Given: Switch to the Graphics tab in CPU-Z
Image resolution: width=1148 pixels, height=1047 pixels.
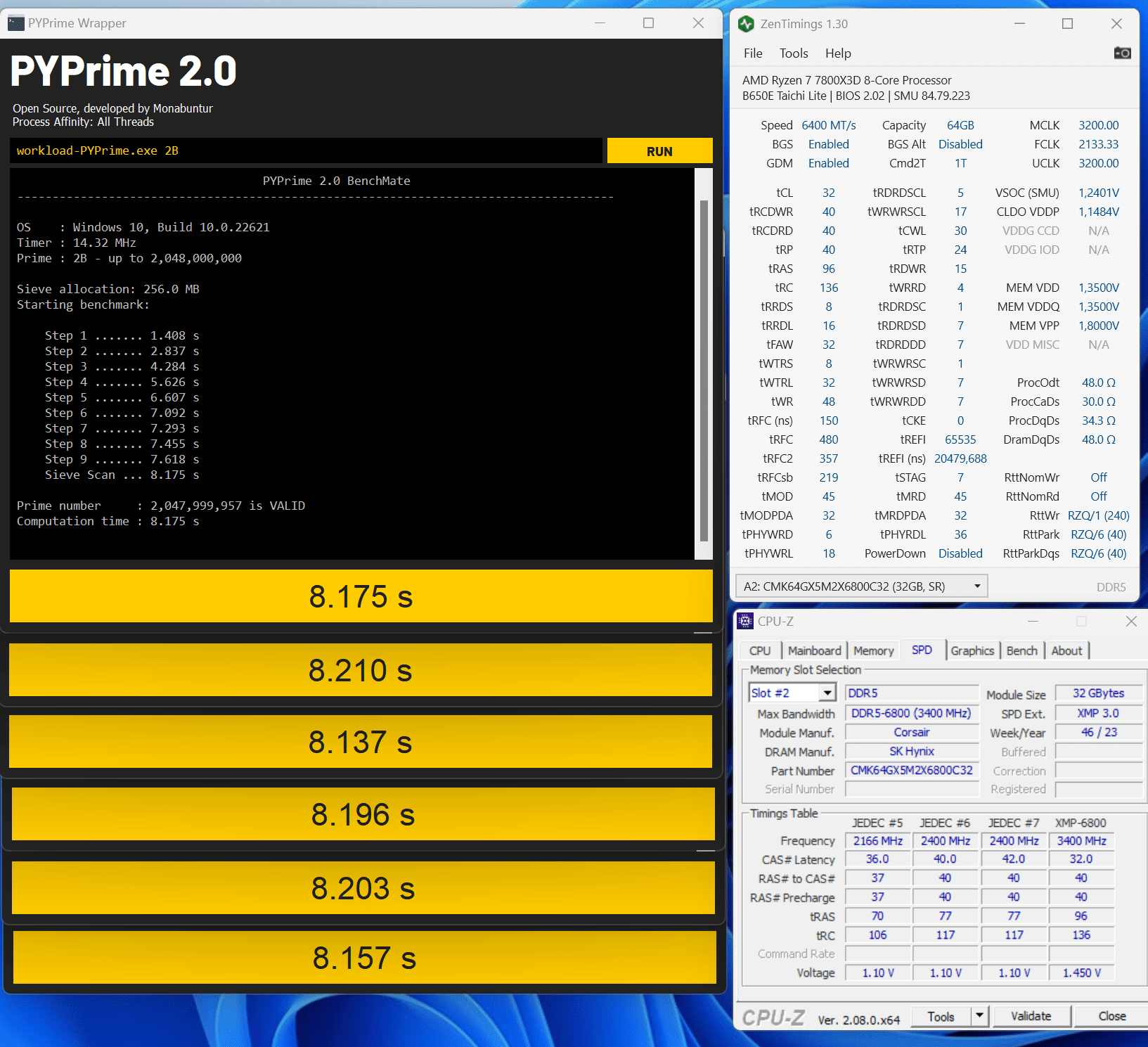Looking at the screenshot, I should pos(972,651).
